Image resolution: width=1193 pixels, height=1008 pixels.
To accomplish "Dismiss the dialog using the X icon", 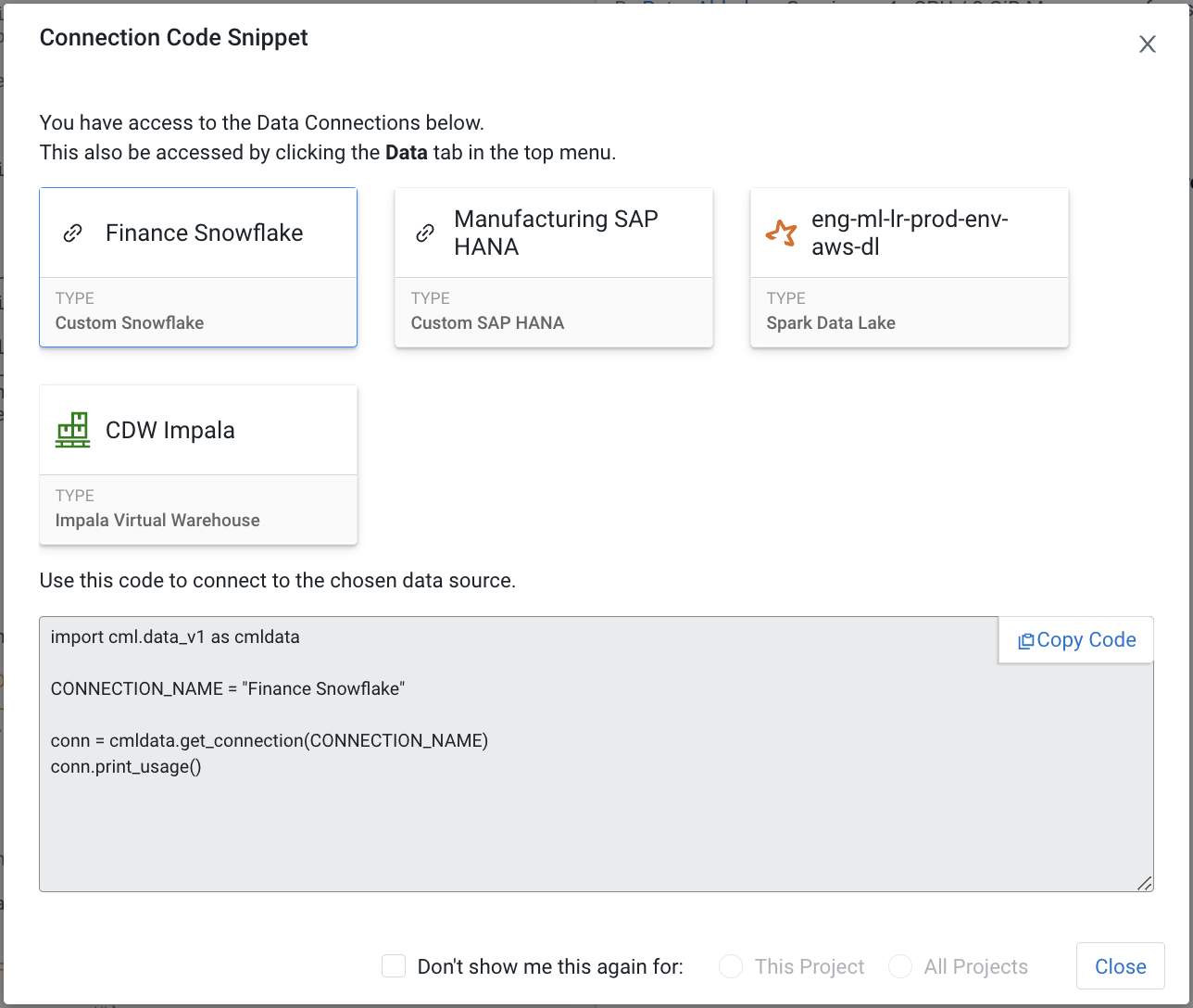I will pyautogui.click(x=1148, y=44).
